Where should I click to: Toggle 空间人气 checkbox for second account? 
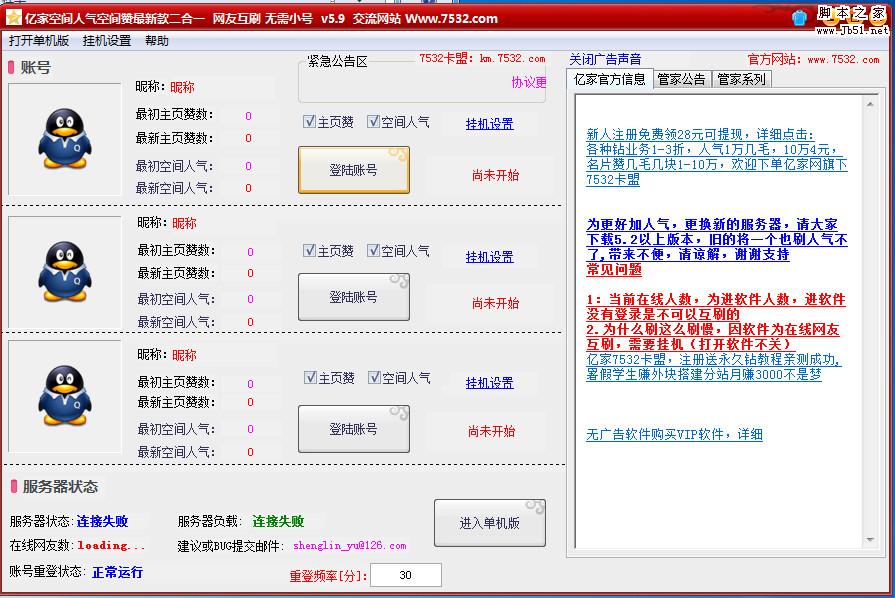point(373,250)
